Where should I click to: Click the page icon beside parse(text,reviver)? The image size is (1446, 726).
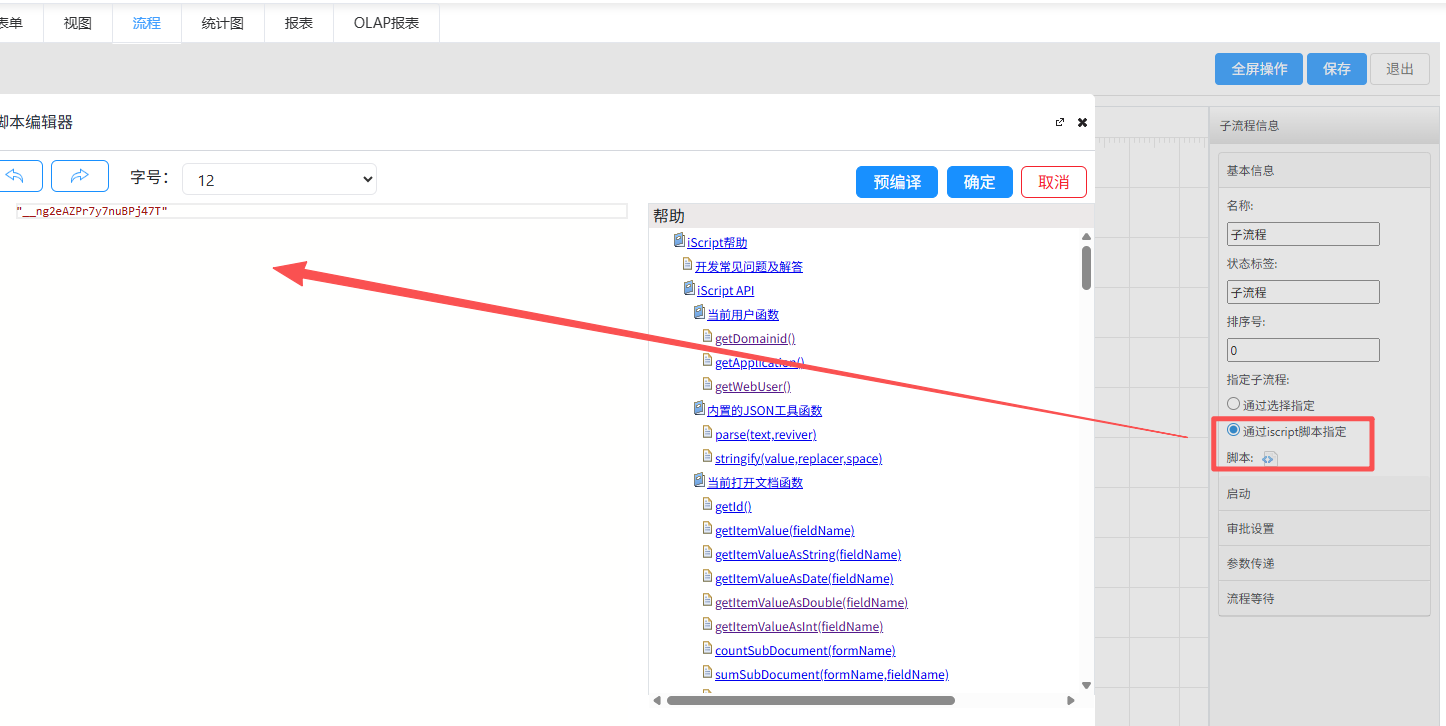(x=707, y=433)
